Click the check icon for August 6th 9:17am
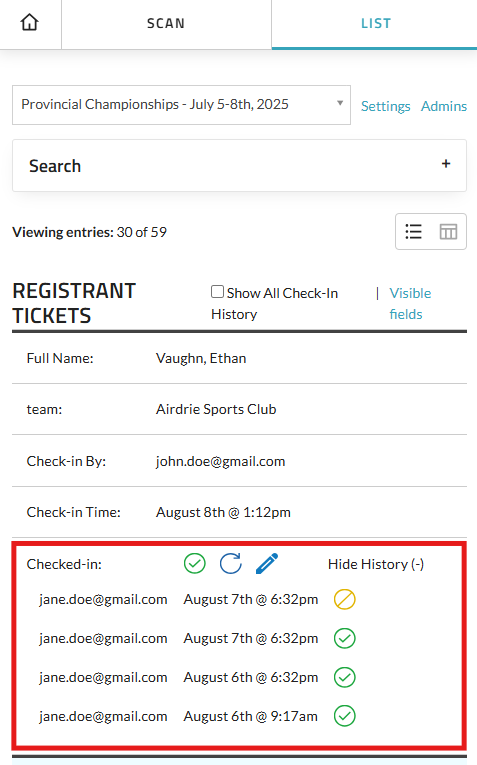This screenshot has height=765, width=477. point(344,716)
